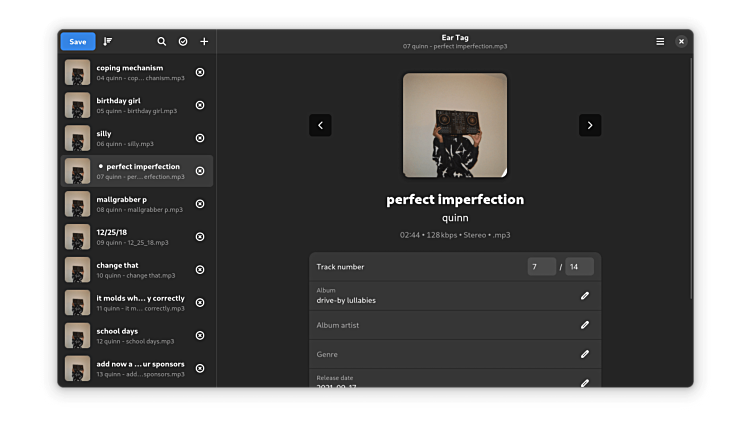Edit the Genre field

click(x=585, y=354)
